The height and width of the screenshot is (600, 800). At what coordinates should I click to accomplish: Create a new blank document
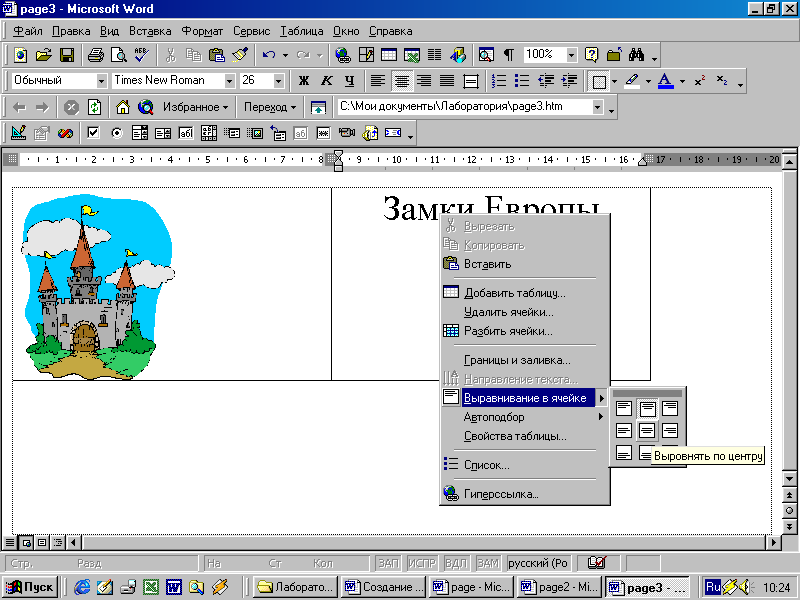pyautogui.click(x=20, y=55)
